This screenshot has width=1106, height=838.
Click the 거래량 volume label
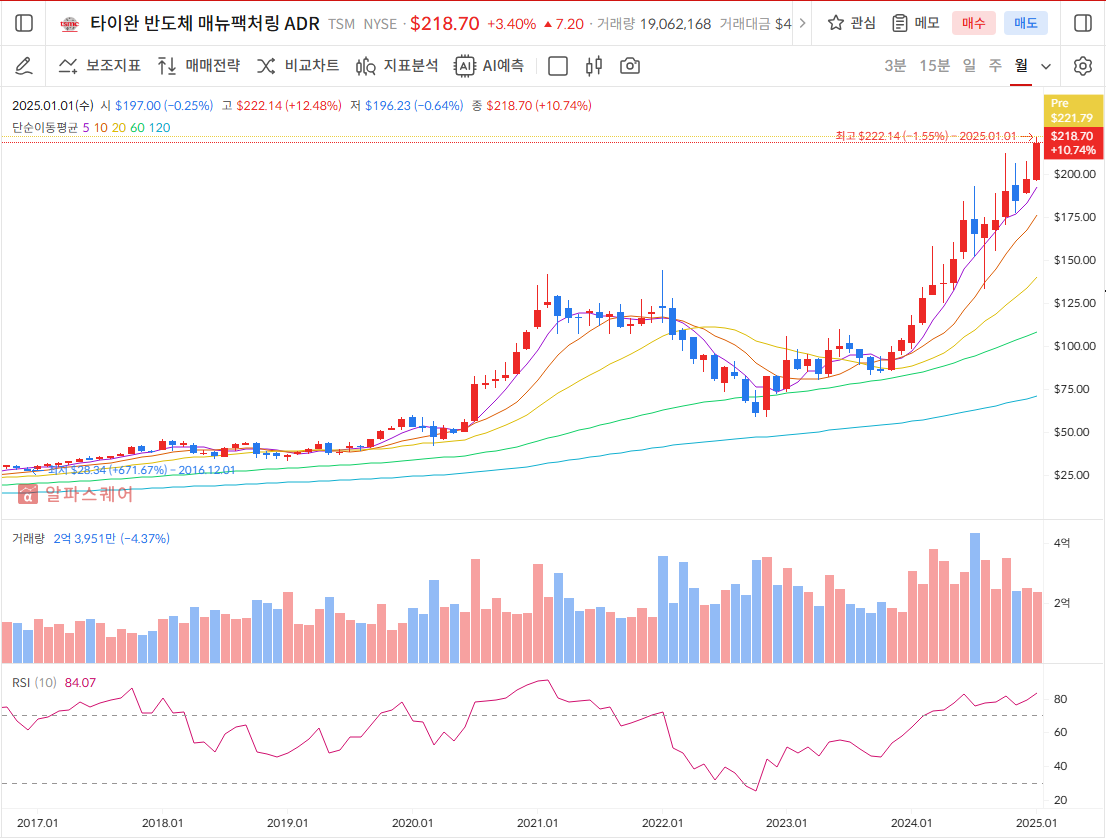[x=28, y=539]
